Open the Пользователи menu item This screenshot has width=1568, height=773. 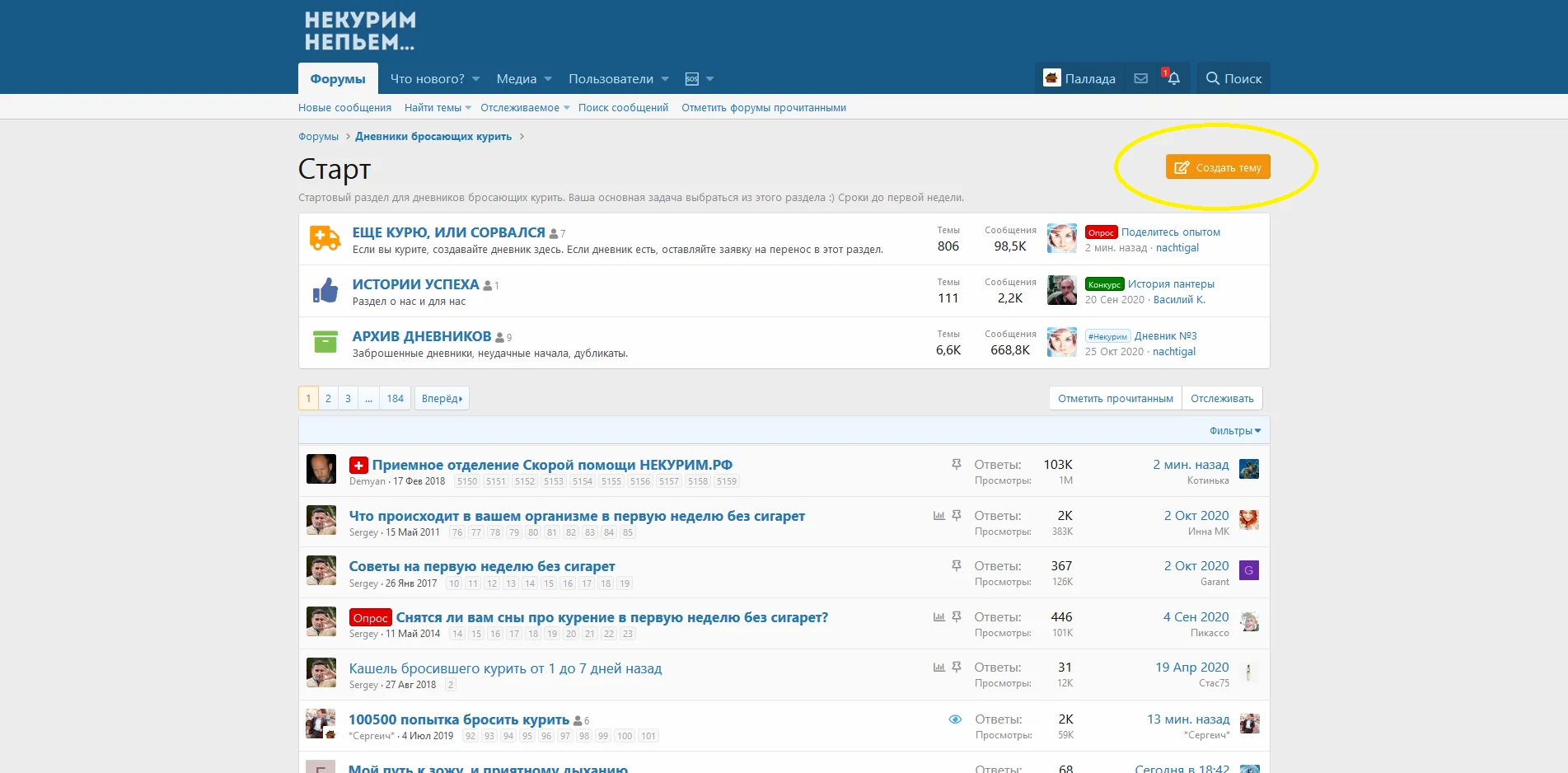(x=611, y=79)
